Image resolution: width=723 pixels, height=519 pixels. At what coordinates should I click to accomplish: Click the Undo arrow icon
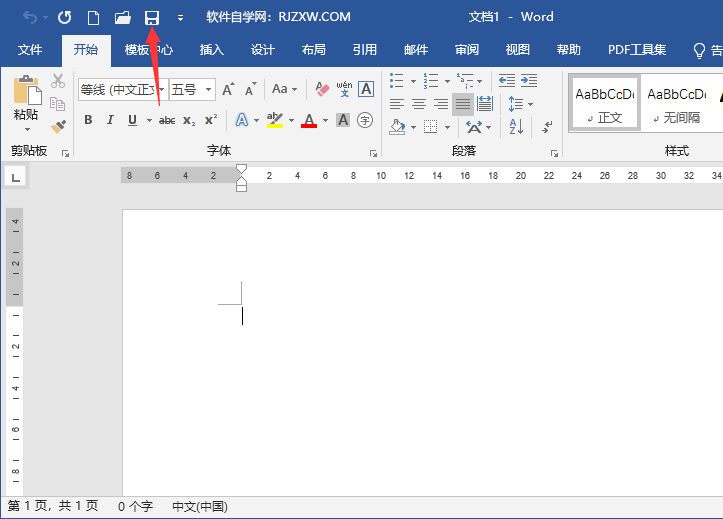coord(30,18)
